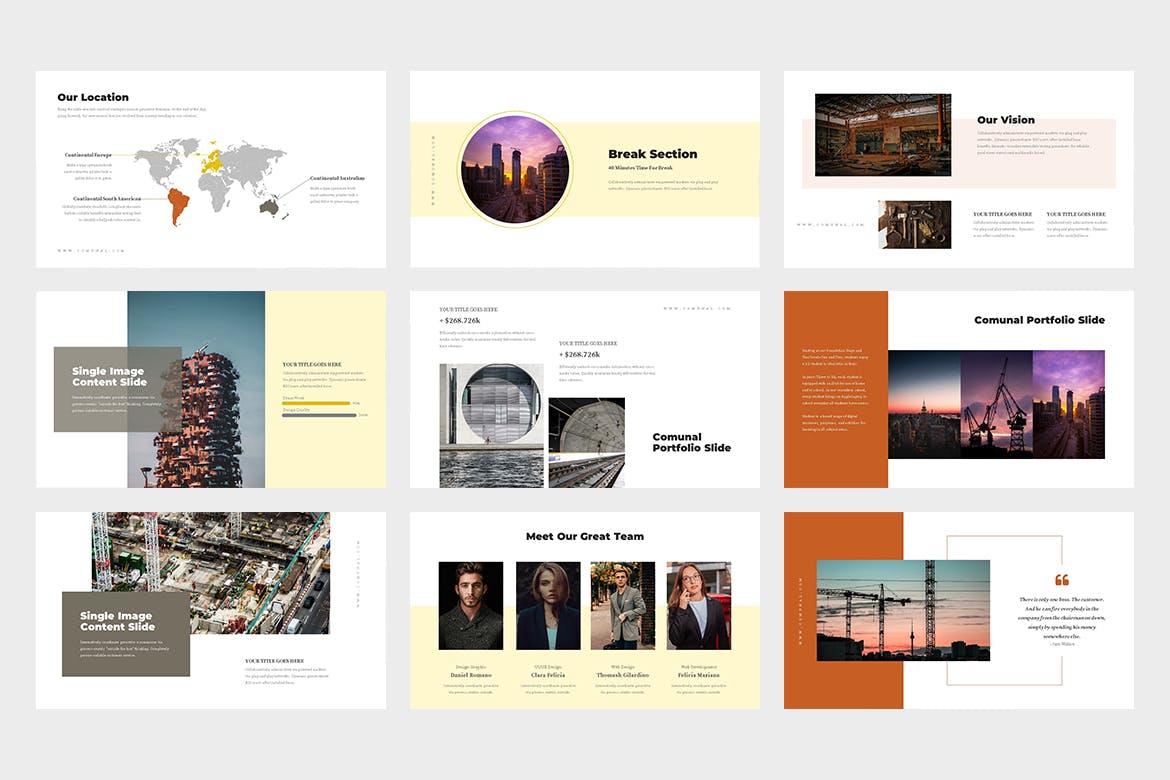Click the round window building photo

(x=491, y=425)
